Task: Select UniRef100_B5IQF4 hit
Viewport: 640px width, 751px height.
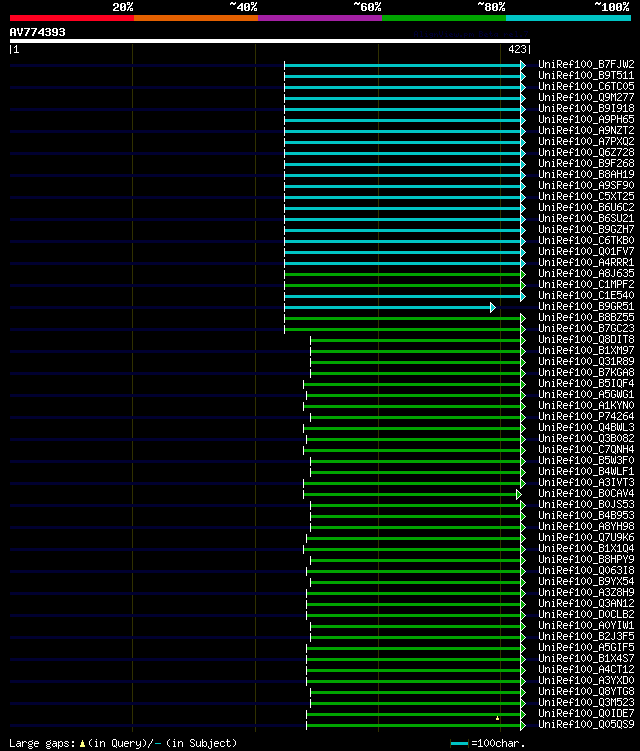Action: (586, 384)
